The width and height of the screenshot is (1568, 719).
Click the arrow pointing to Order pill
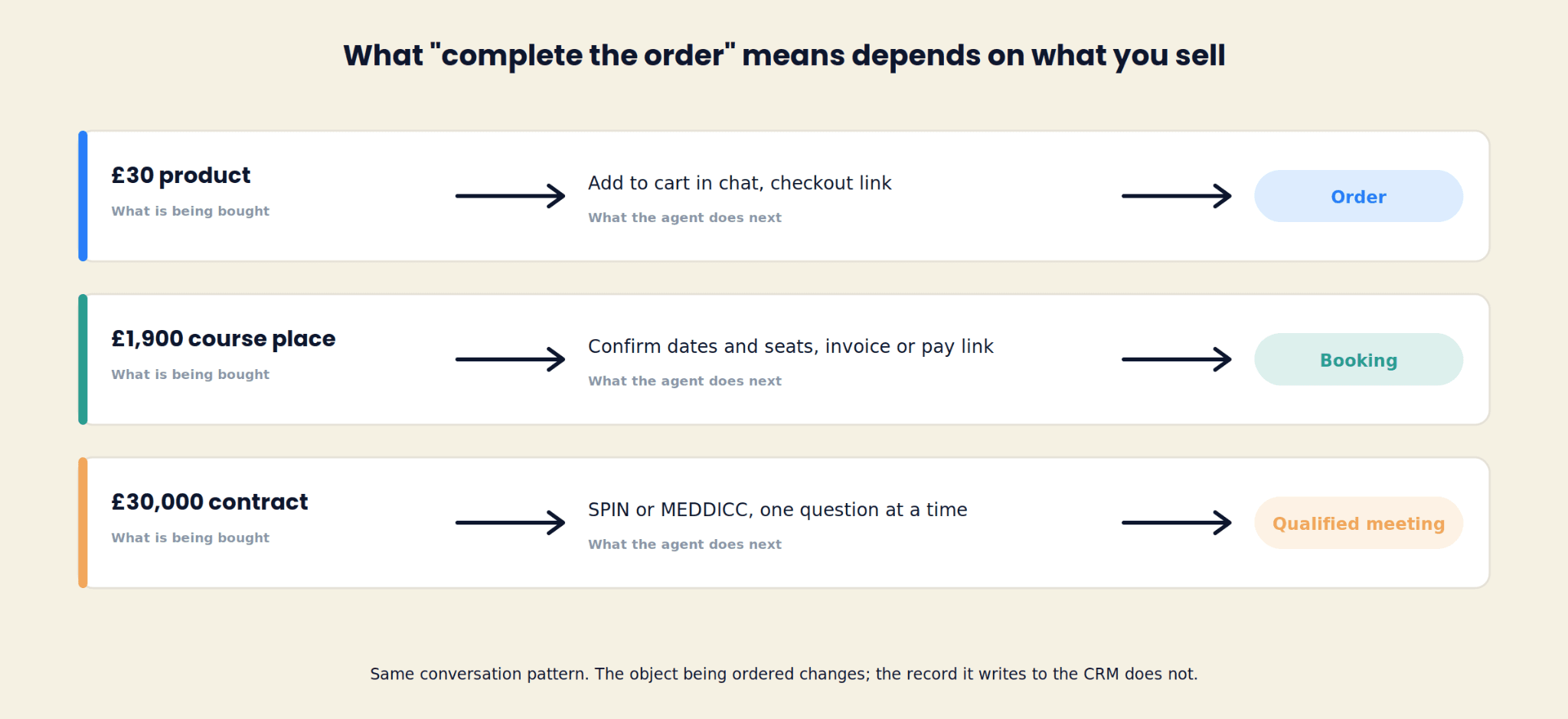pos(1177,196)
